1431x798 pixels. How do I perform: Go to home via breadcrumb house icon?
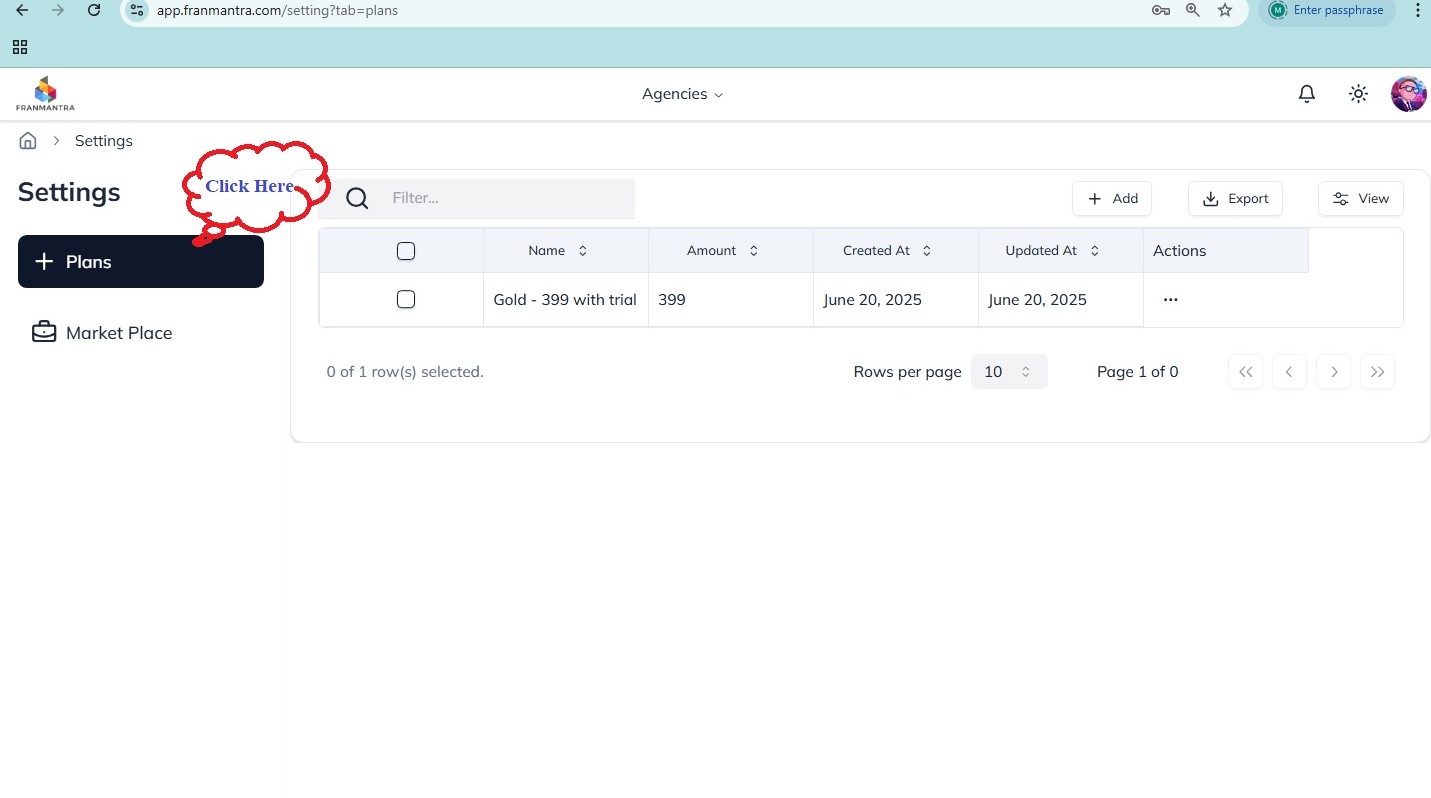(28, 141)
